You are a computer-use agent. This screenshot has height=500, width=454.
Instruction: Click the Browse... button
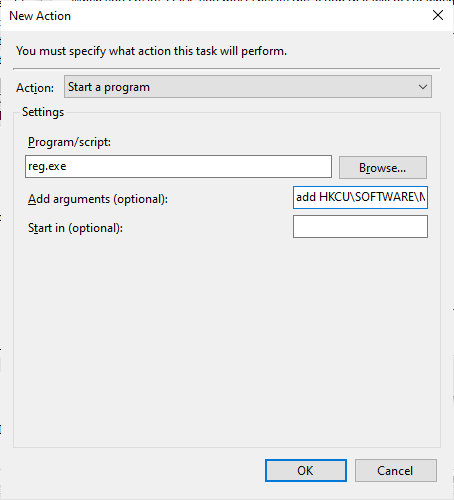pos(383,167)
